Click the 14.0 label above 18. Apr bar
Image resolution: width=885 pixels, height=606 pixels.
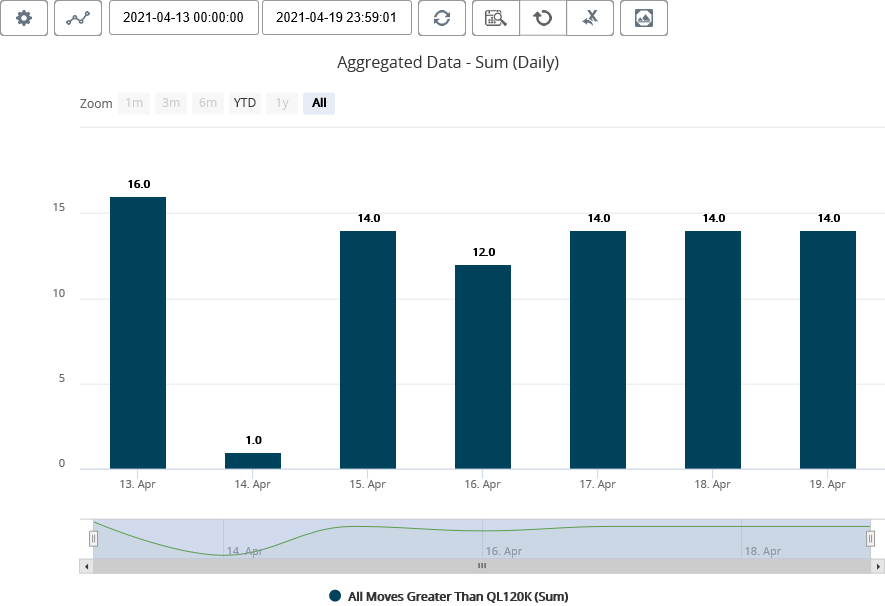point(714,218)
